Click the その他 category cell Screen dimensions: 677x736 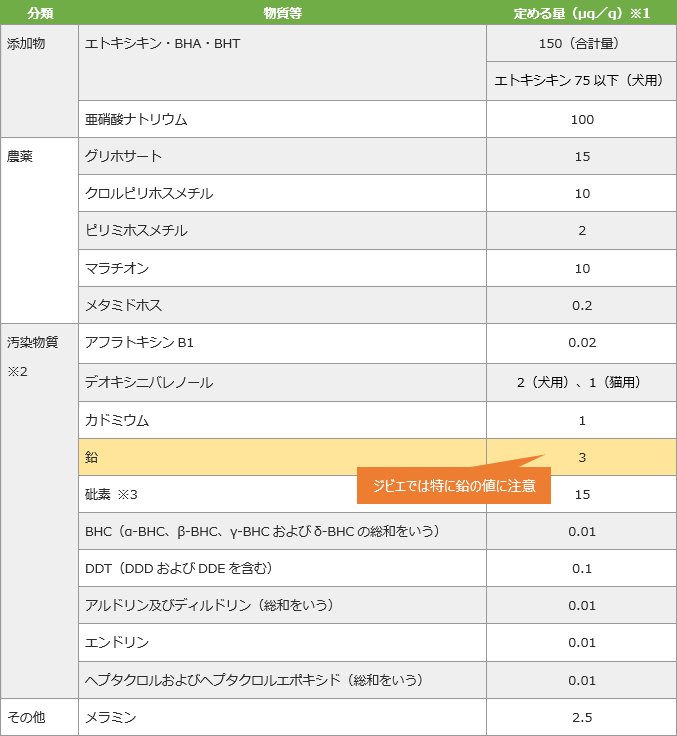click(39, 717)
